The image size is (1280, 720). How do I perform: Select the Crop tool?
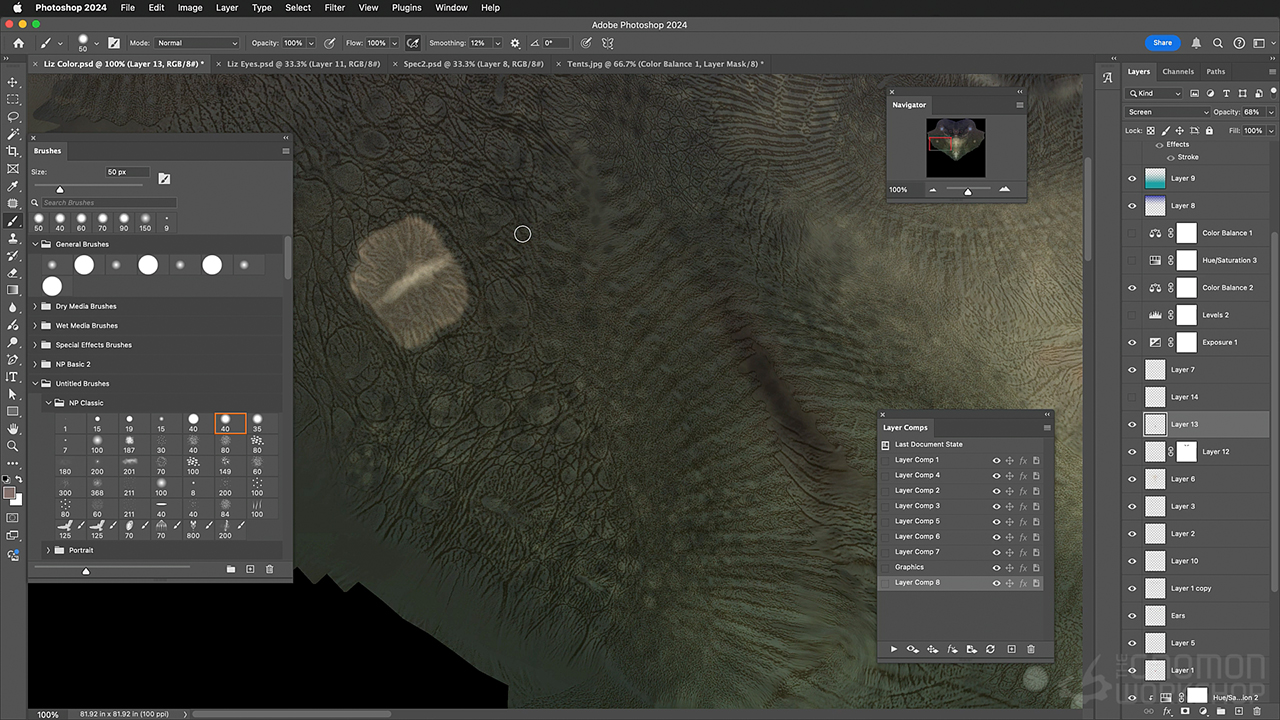[x=13, y=151]
